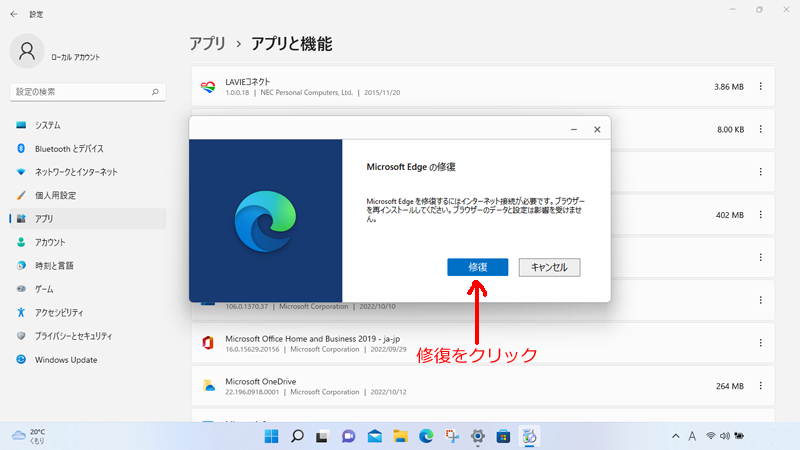
Task: Open the アカウント settings page
Action: 50,242
